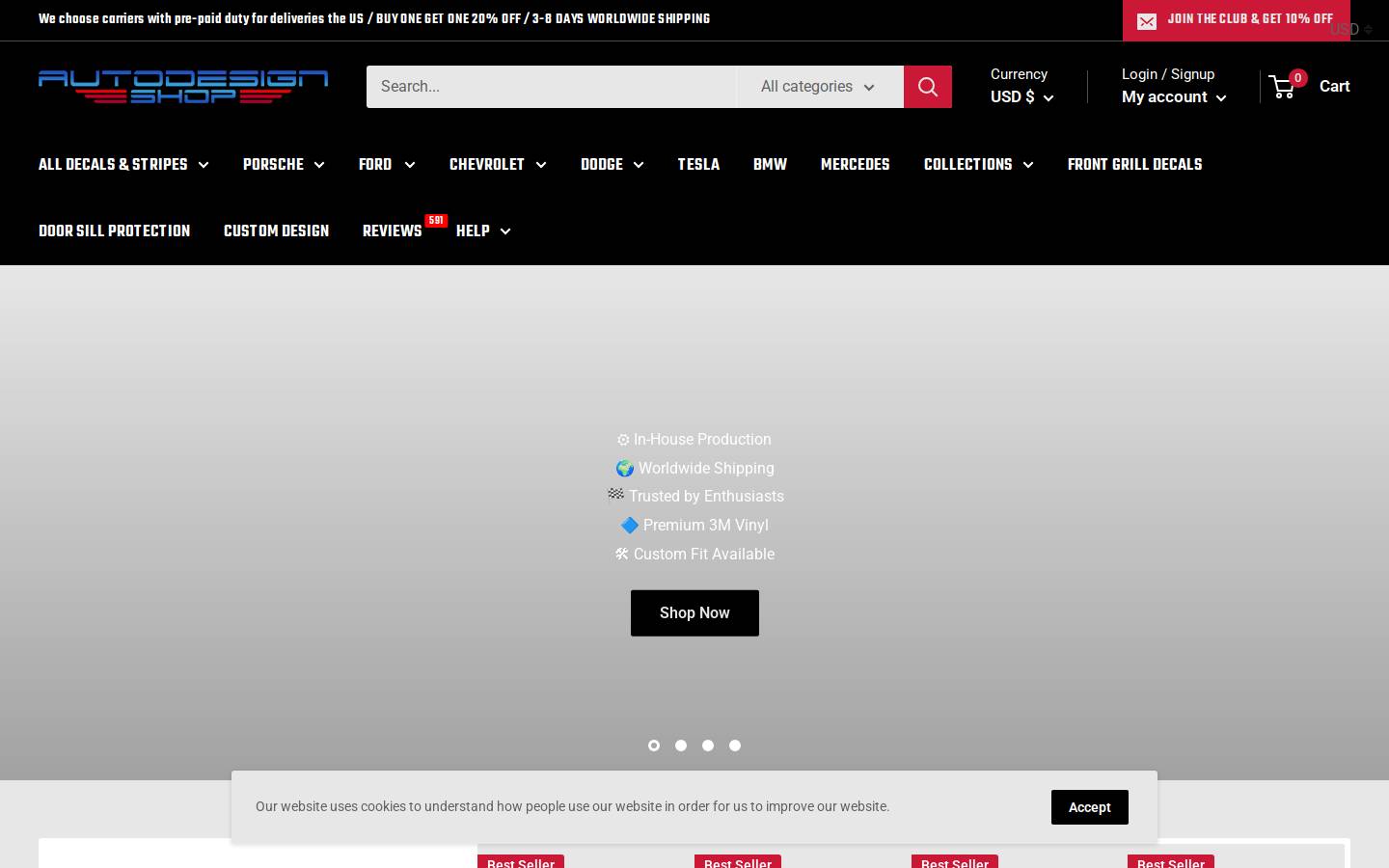Click the Custom Fit Available text
The height and width of the screenshot is (868, 1389).
pos(694,555)
